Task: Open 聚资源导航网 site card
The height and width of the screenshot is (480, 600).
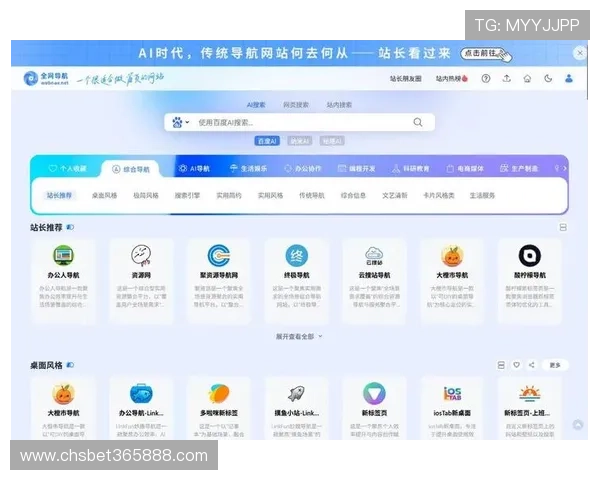Action: 219,281
